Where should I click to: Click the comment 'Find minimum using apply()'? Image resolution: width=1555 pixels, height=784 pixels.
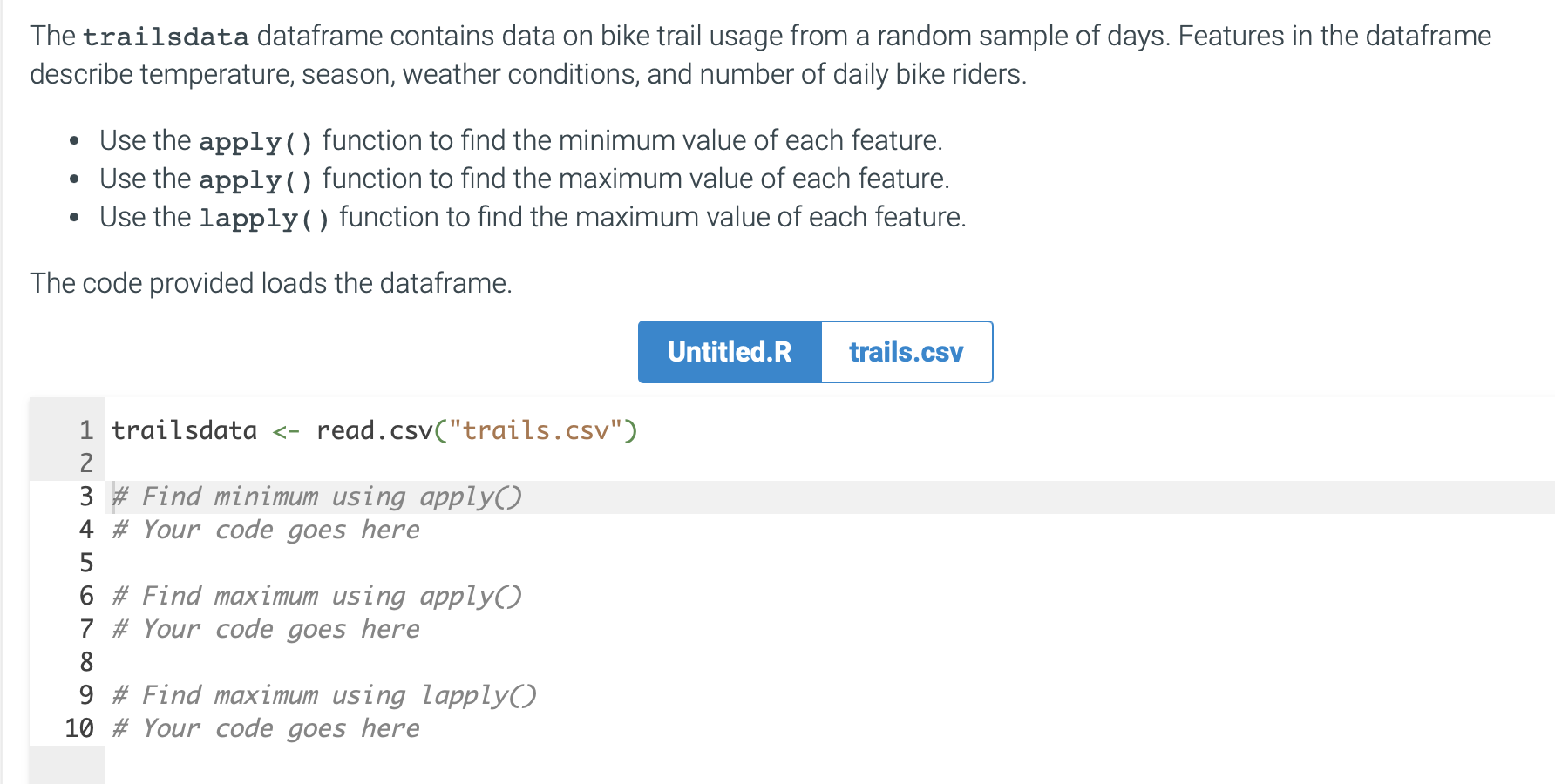coord(316,496)
